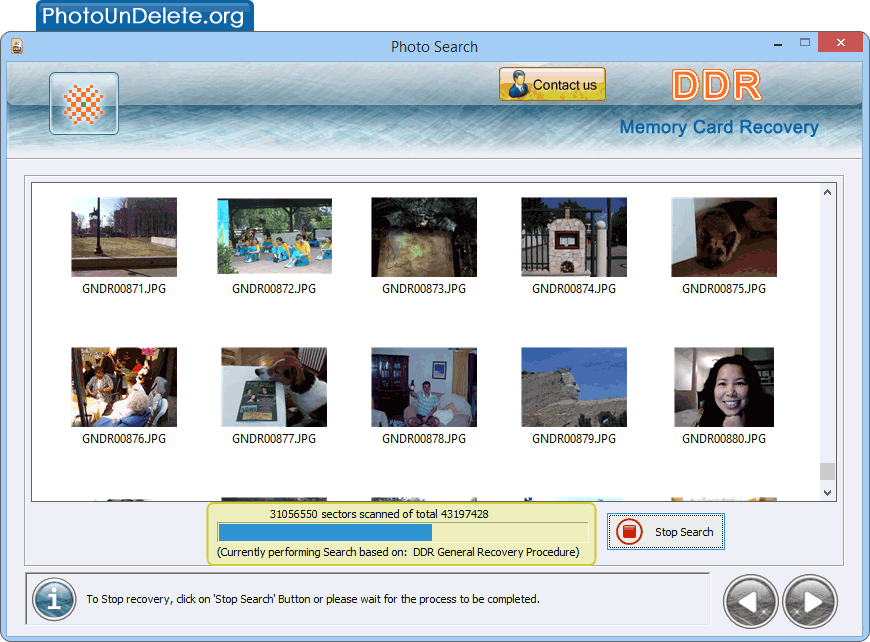Click the application icon in the title bar
870x642 pixels.
15,46
